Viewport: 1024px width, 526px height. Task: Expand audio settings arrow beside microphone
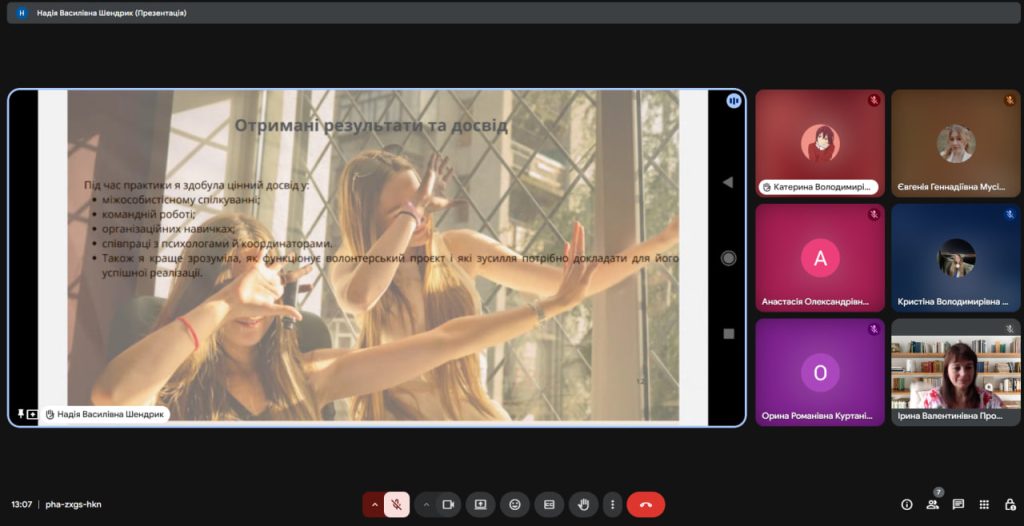(375, 505)
